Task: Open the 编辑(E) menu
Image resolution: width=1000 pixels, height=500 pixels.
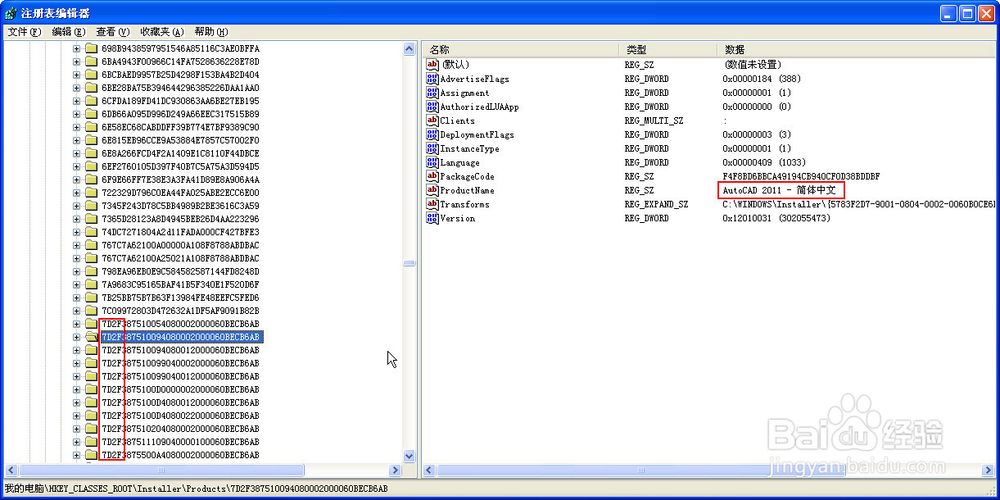Action: [x=68, y=31]
